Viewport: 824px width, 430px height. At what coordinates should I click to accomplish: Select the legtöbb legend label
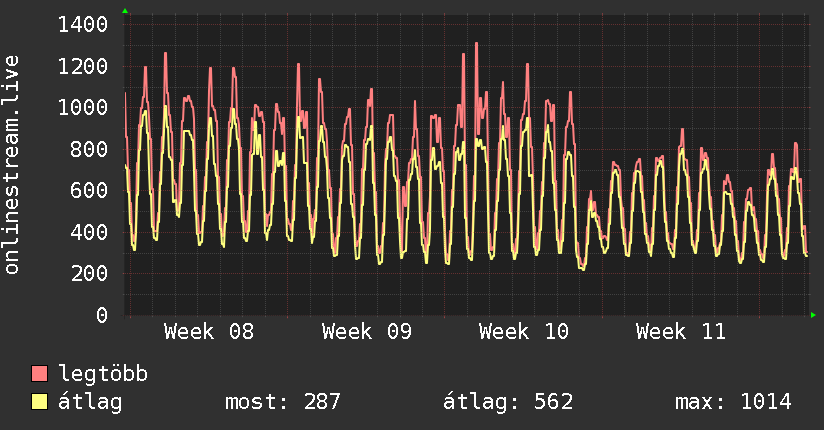[103, 373]
